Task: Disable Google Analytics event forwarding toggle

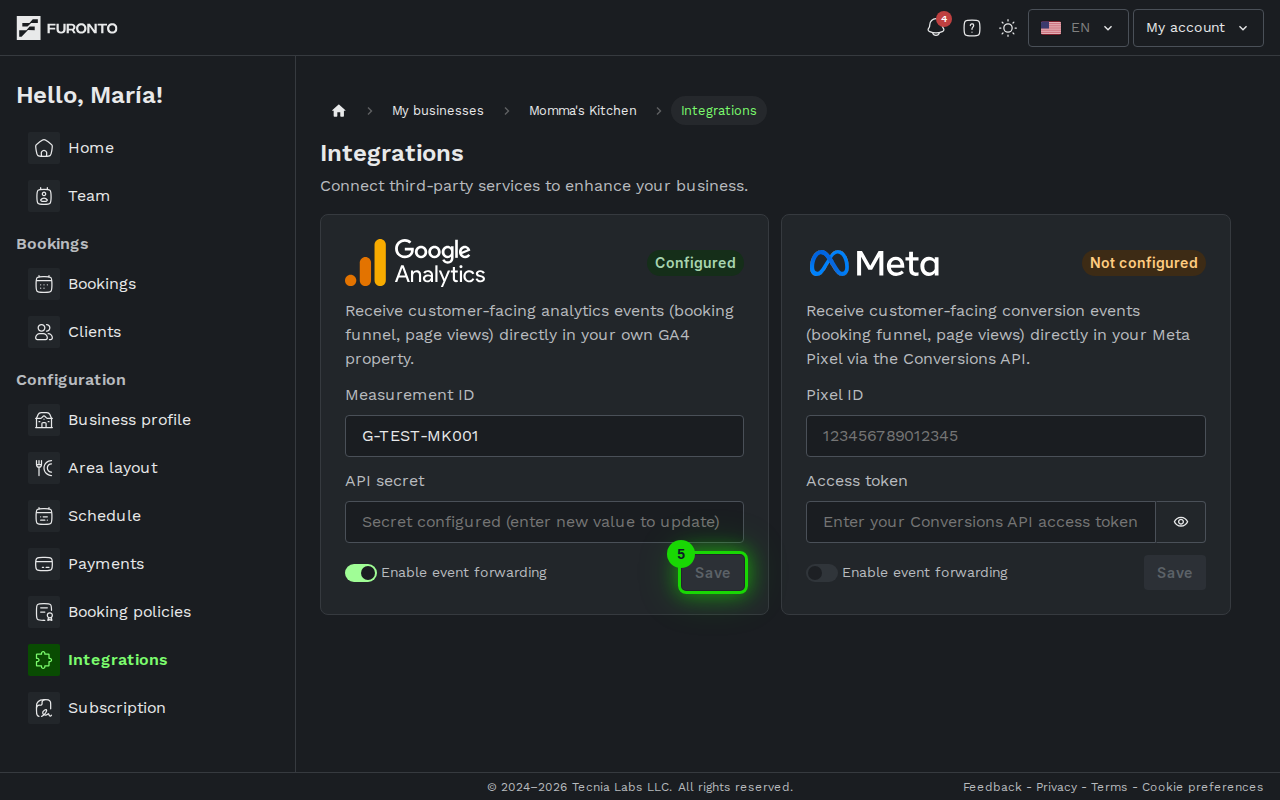Action: (x=361, y=573)
